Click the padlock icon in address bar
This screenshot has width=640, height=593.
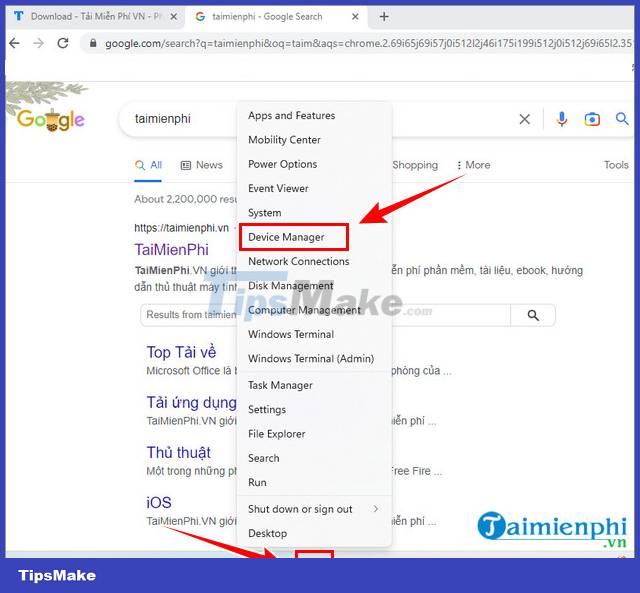(x=93, y=43)
